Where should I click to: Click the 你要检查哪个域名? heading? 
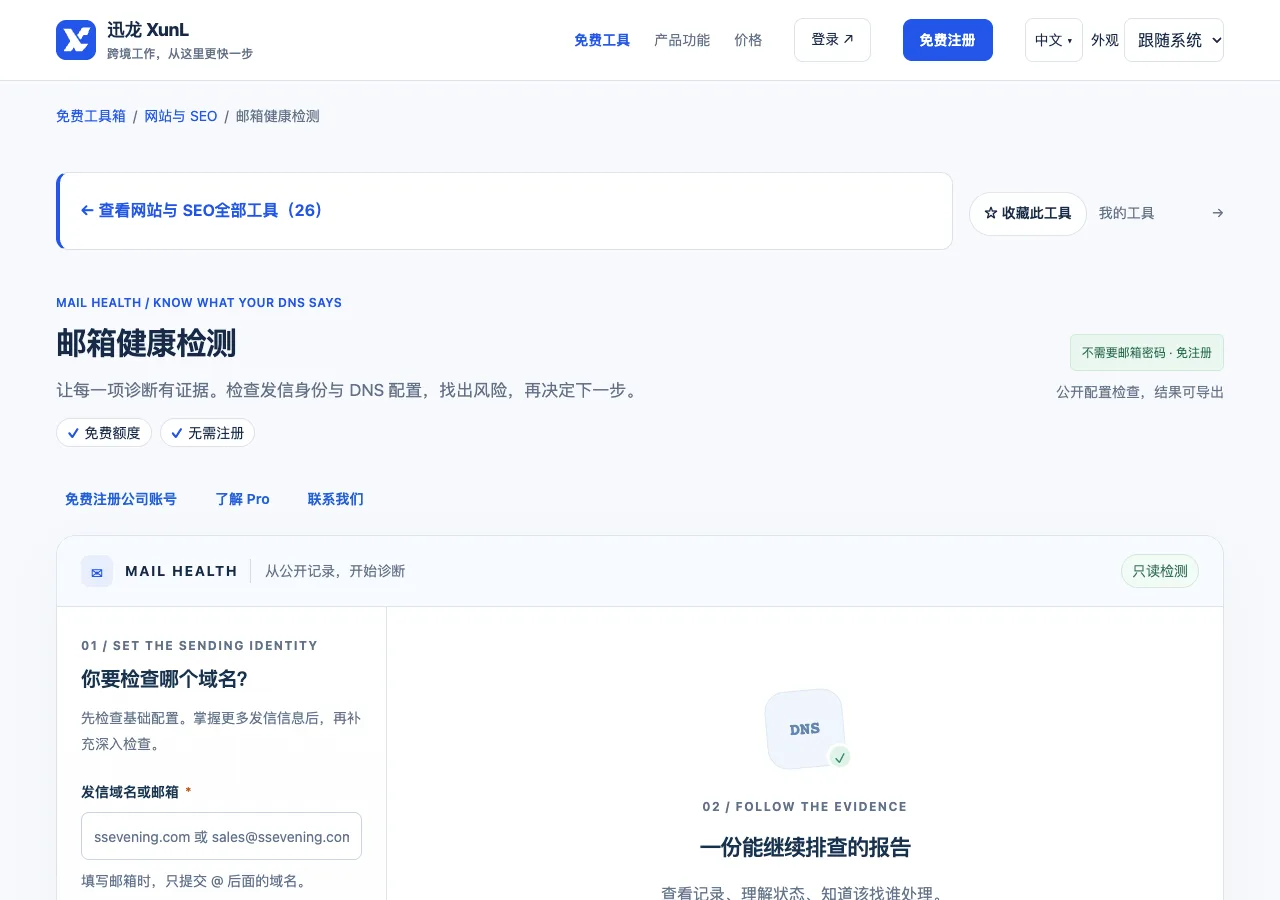(164, 679)
